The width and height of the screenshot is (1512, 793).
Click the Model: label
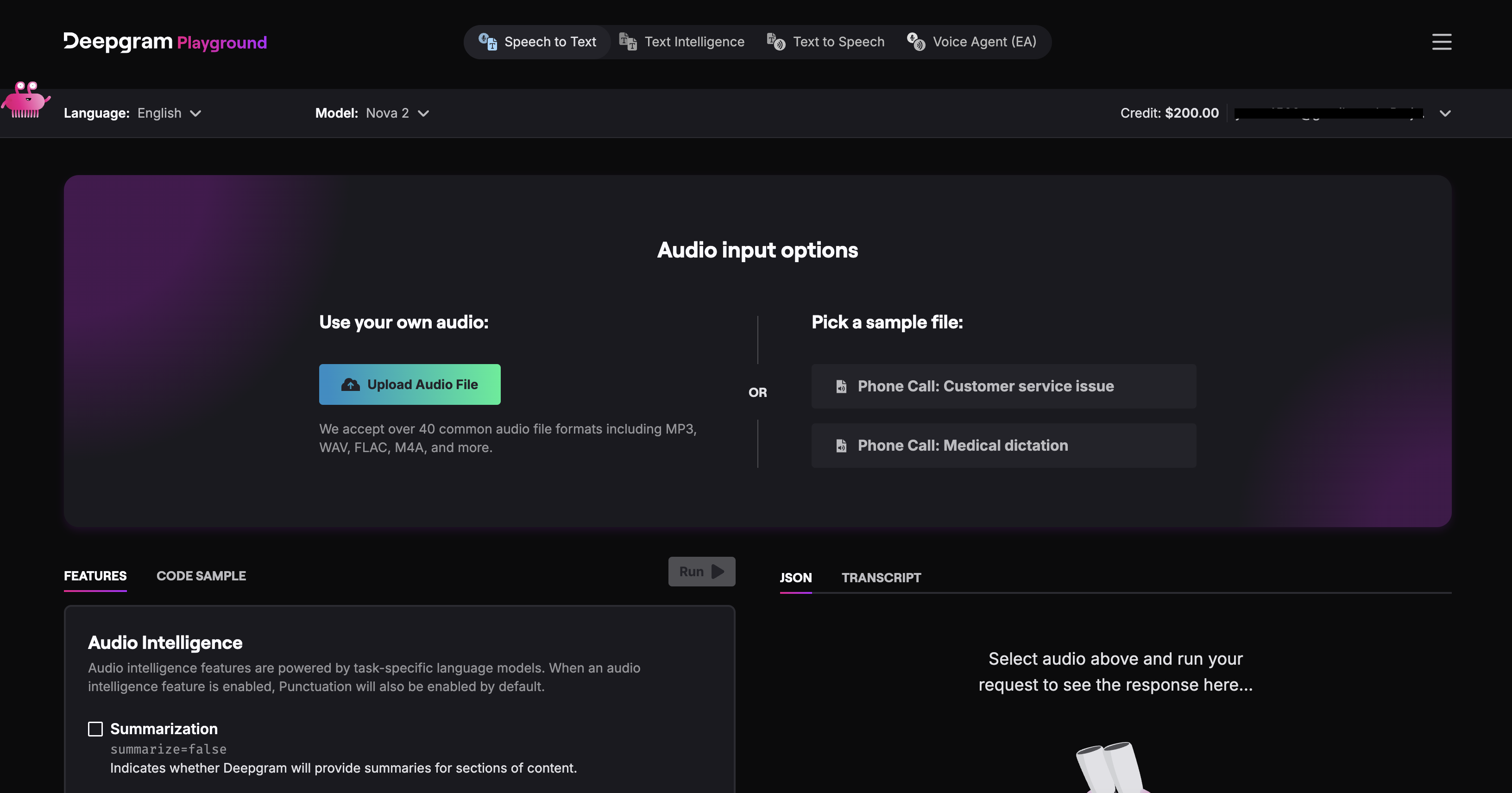click(x=336, y=113)
